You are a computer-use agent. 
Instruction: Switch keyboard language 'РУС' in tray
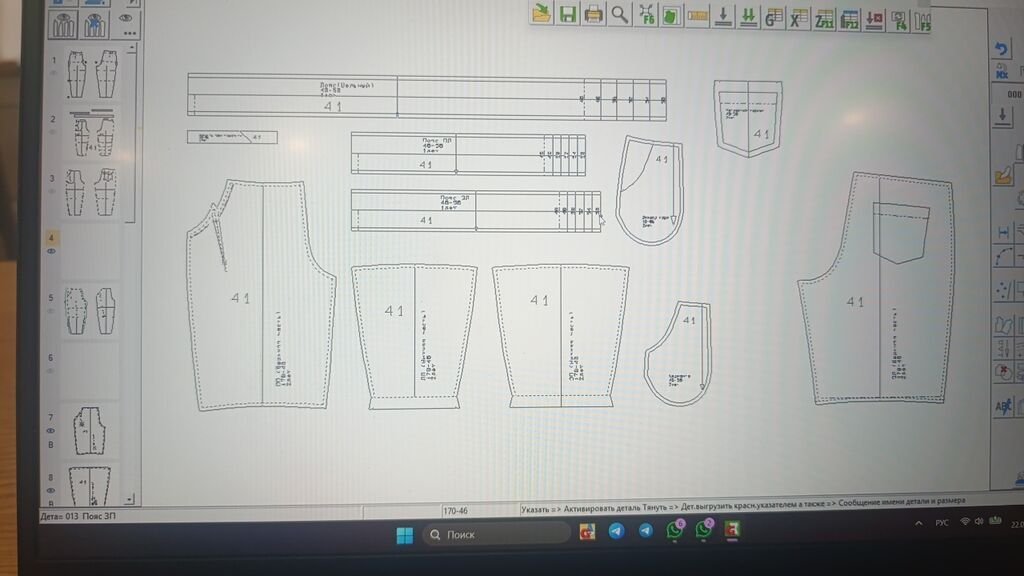pos(942,522)
